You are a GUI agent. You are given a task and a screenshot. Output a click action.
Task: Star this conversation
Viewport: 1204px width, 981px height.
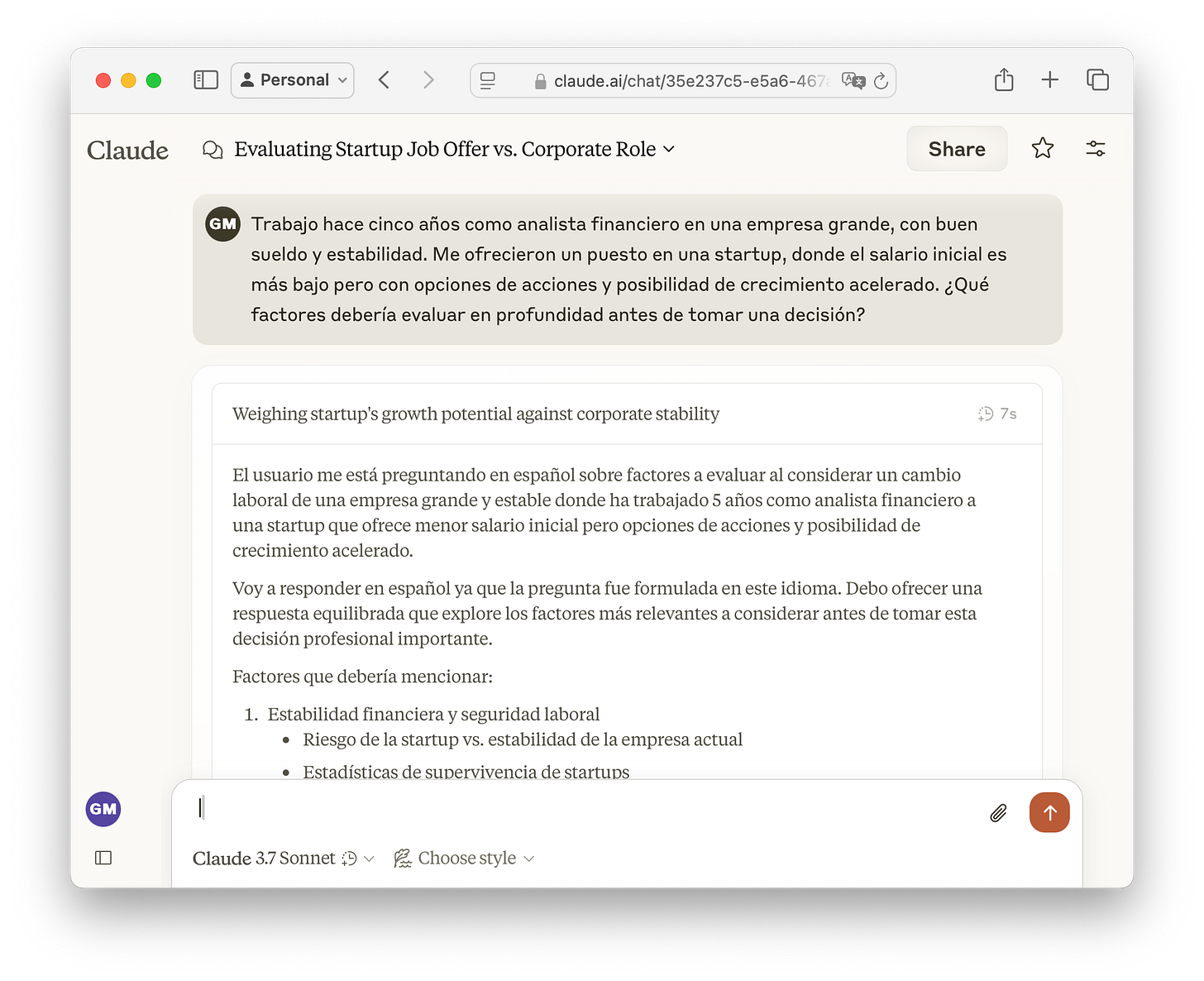[1043, 148]
